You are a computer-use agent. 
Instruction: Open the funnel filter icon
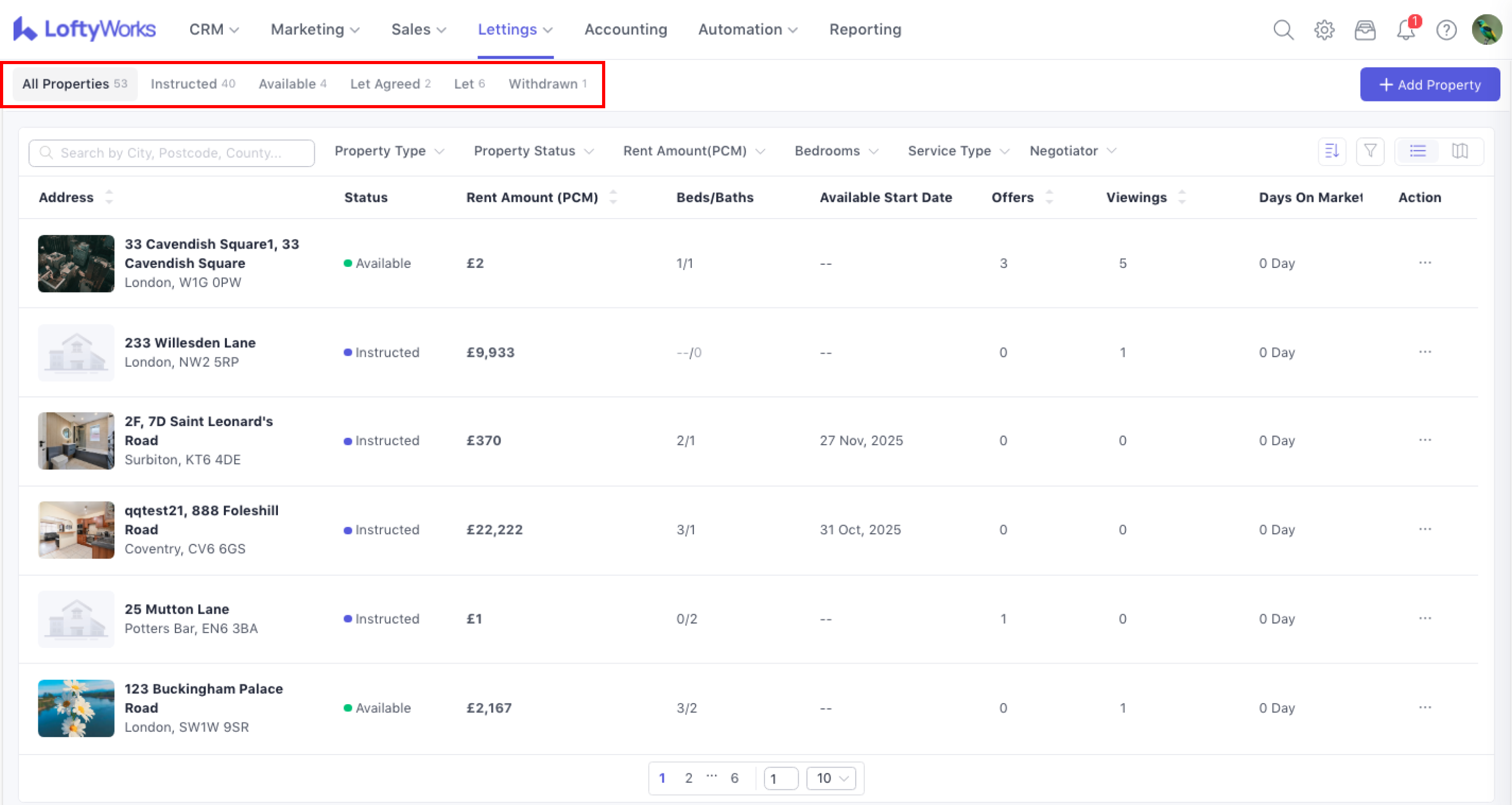tap(1370, 151)
